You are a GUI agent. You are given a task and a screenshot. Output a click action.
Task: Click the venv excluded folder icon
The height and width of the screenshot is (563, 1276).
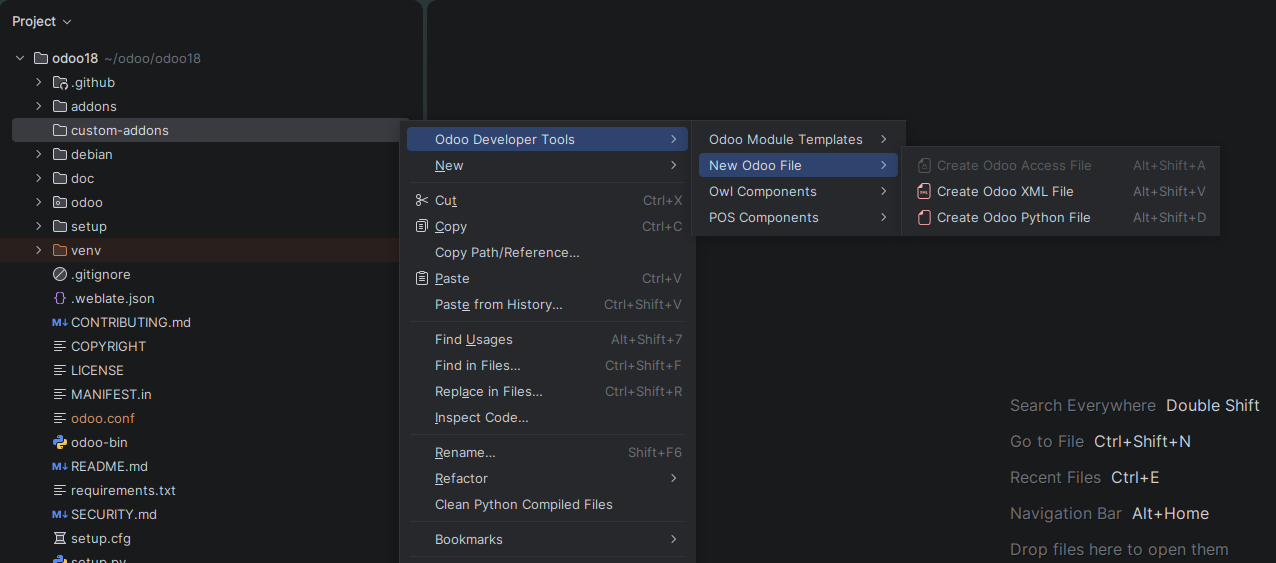click(60, 250)
